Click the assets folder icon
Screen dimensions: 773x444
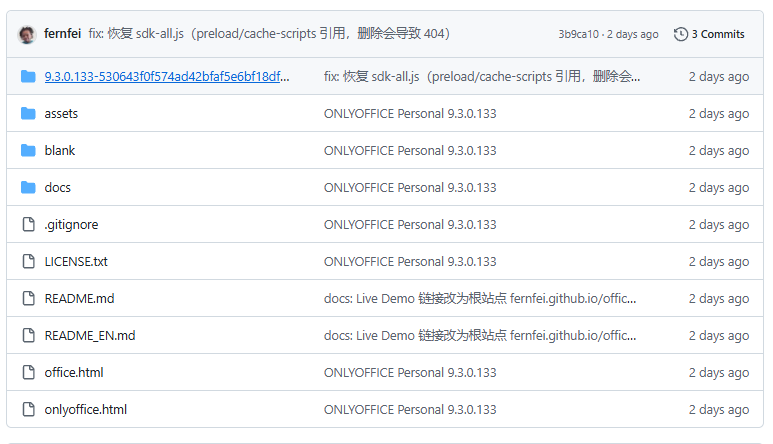pos(28,113)
